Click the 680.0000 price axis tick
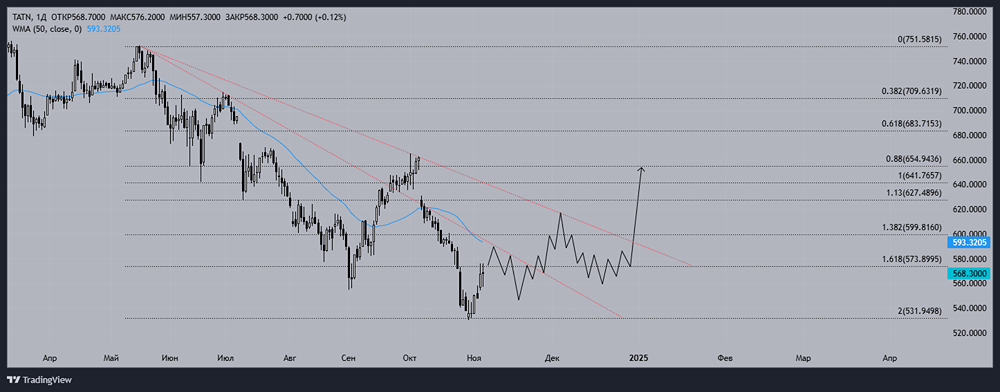 [970, 135]
